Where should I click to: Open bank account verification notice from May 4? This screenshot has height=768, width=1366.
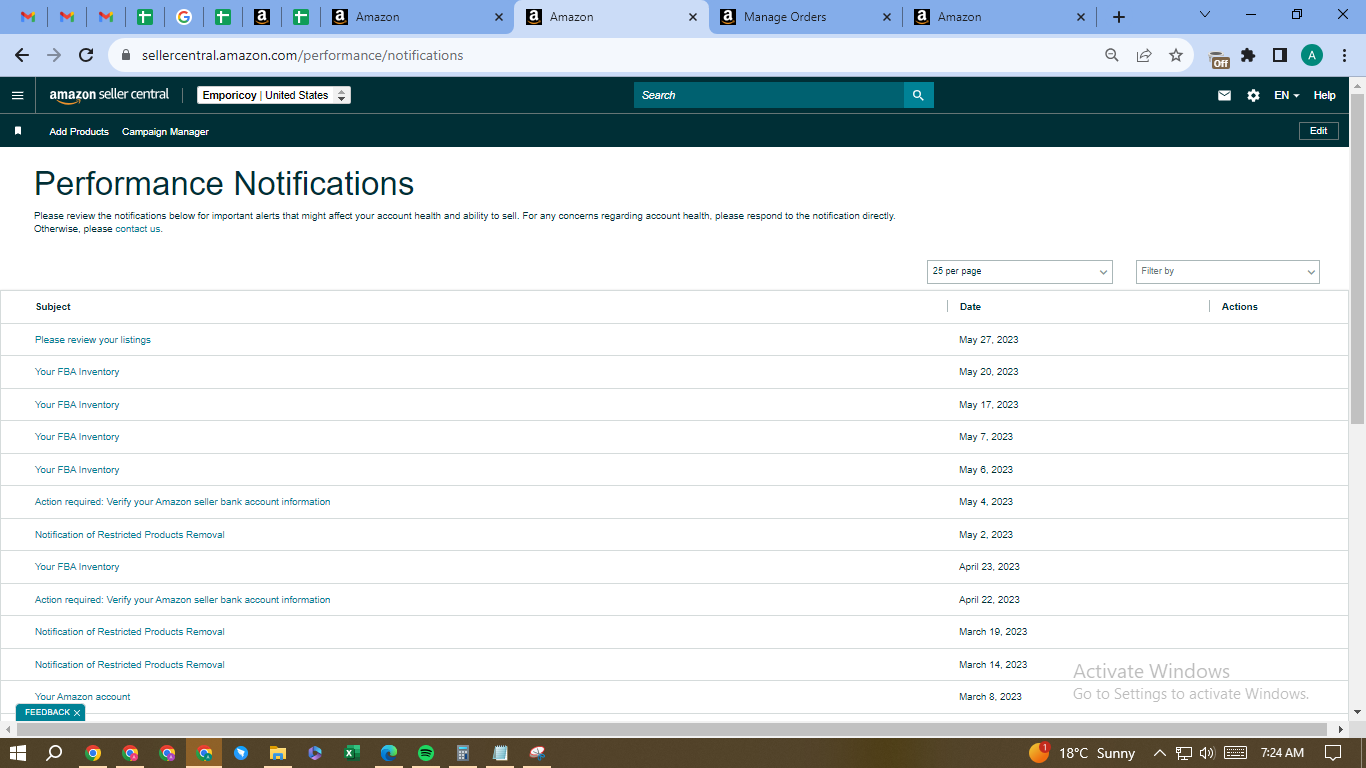click(x=182, y=502)
